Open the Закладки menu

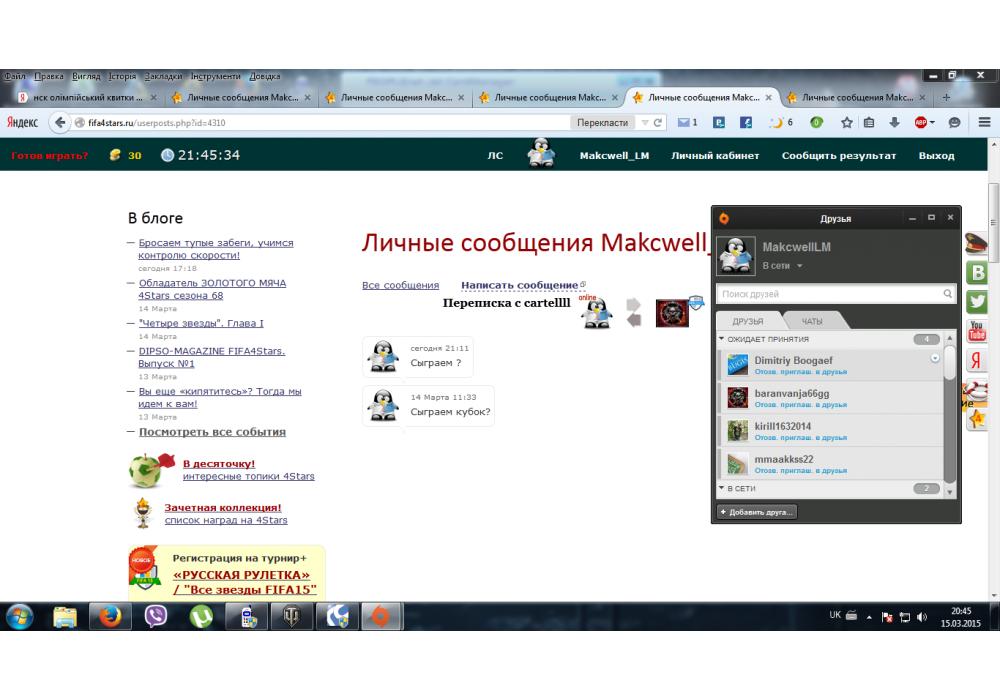coord(163,76)
